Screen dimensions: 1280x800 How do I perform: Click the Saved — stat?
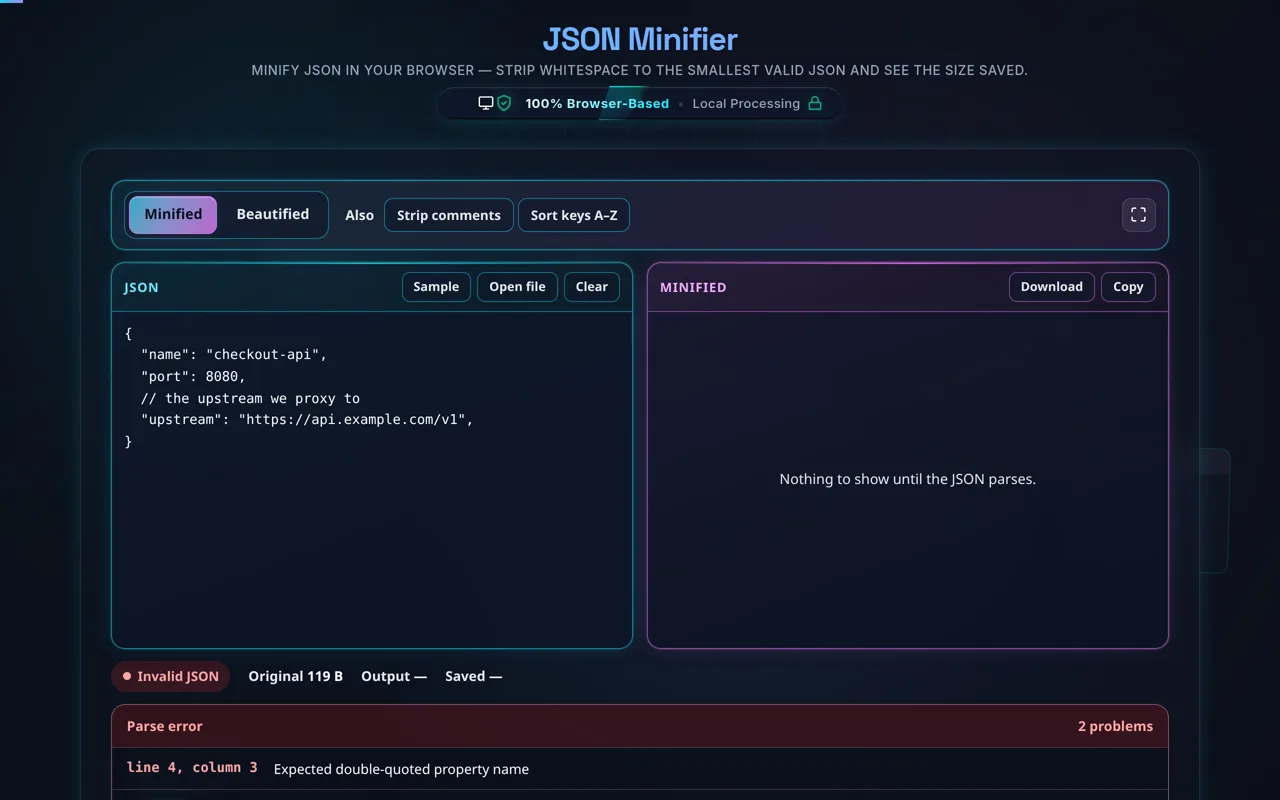tap(474, 677)
